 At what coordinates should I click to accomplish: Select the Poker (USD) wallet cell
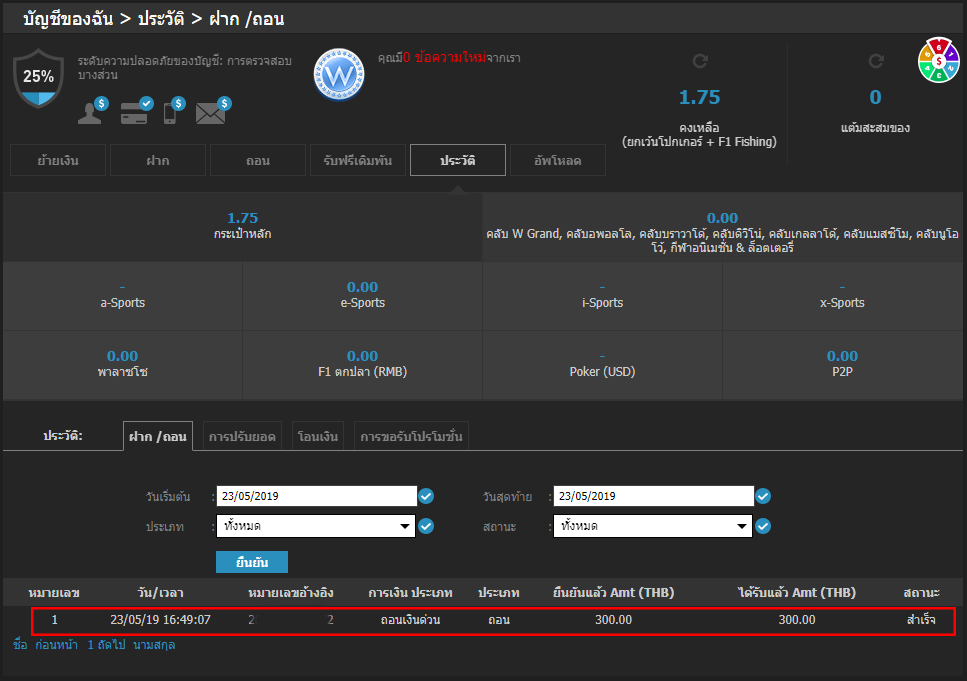pos(603,365)
